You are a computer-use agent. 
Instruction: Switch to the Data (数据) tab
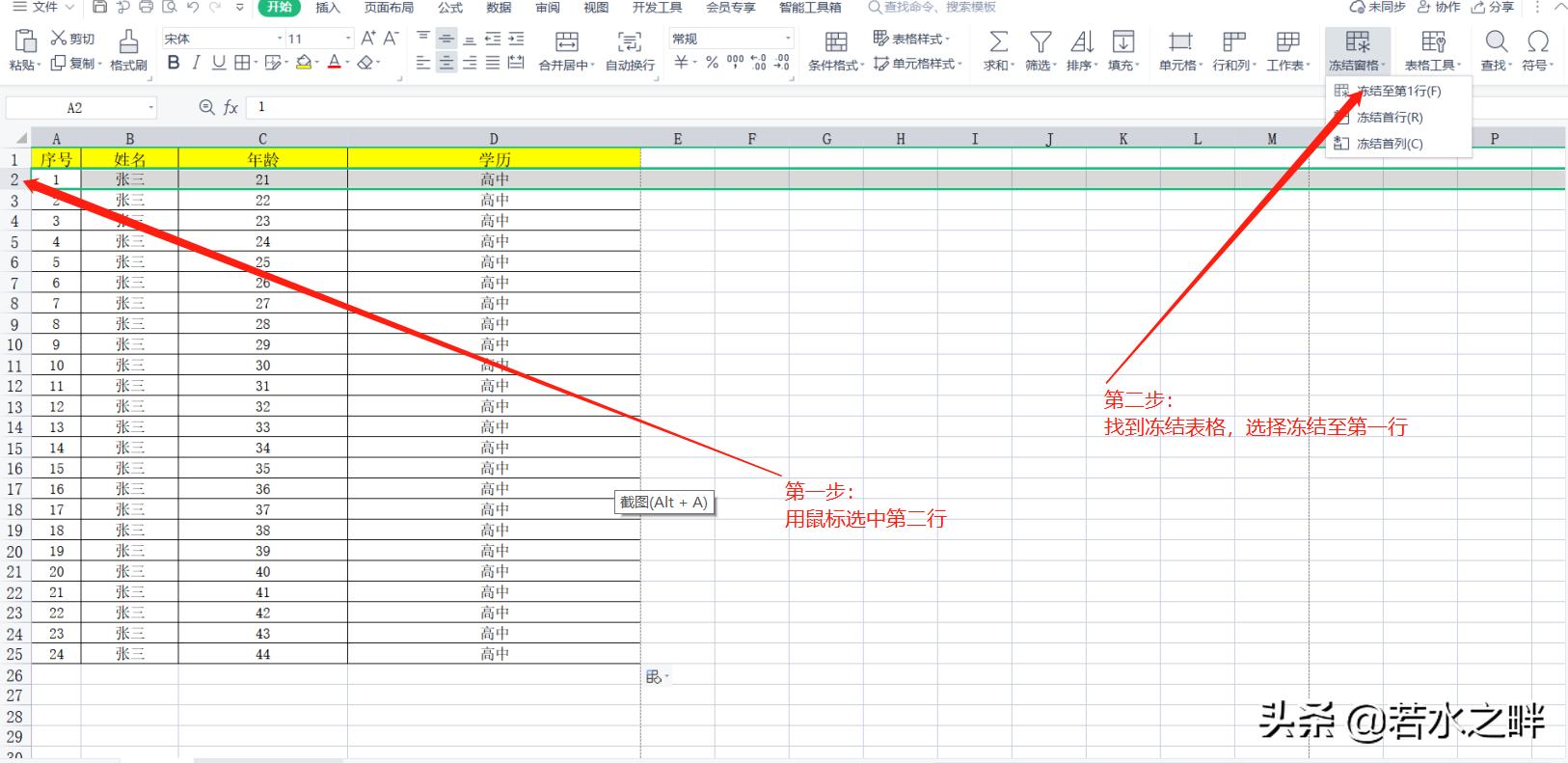(499, 7)
